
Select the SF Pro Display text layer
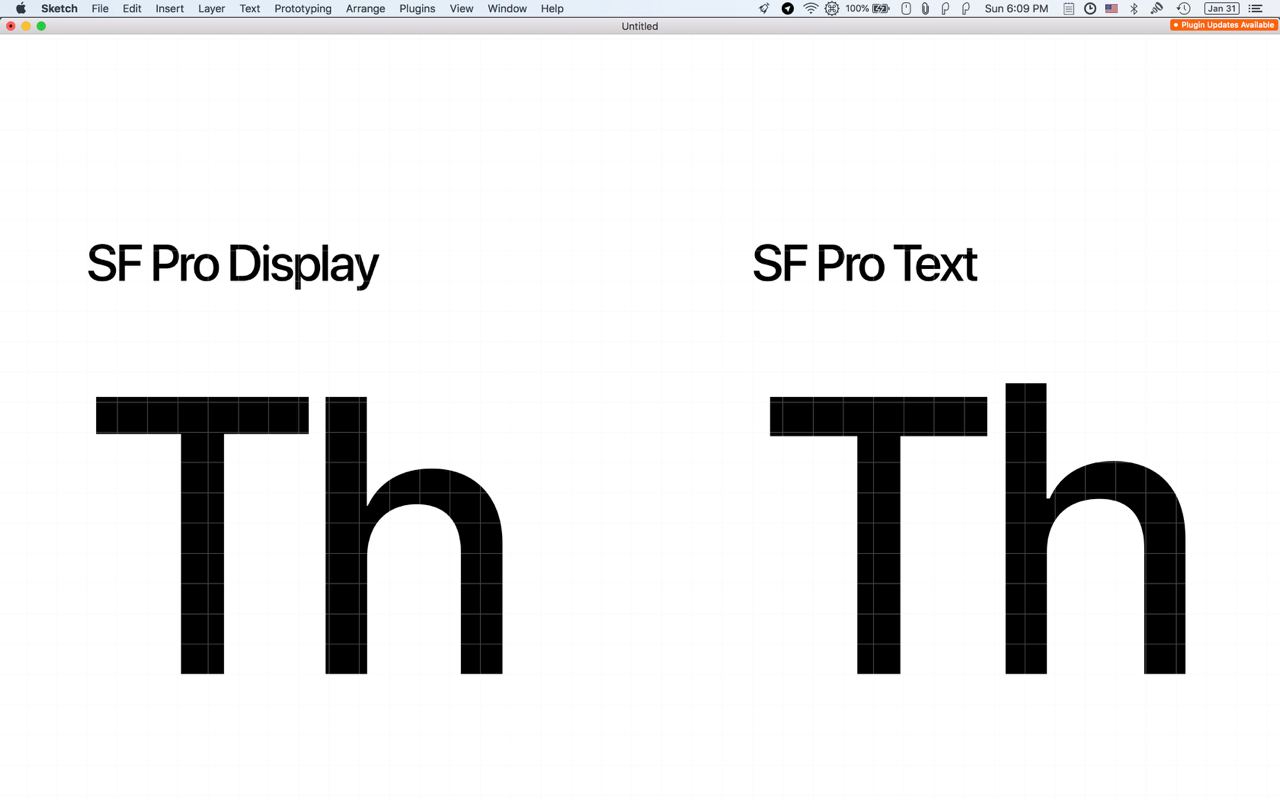[233, 265]
